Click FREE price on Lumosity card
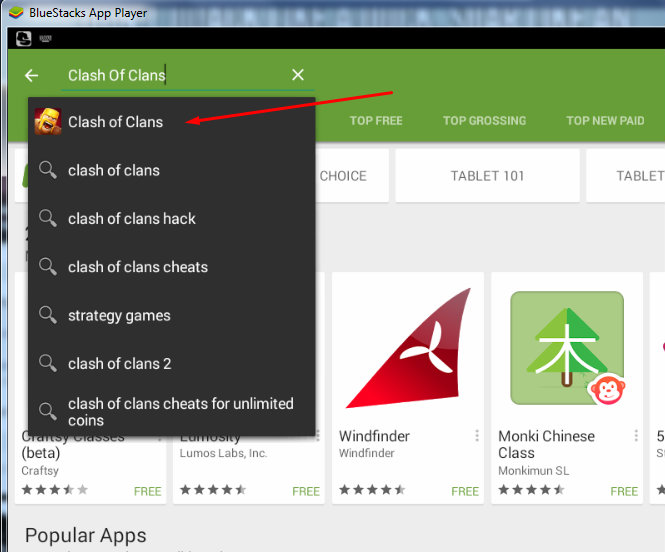 point(306,491)
